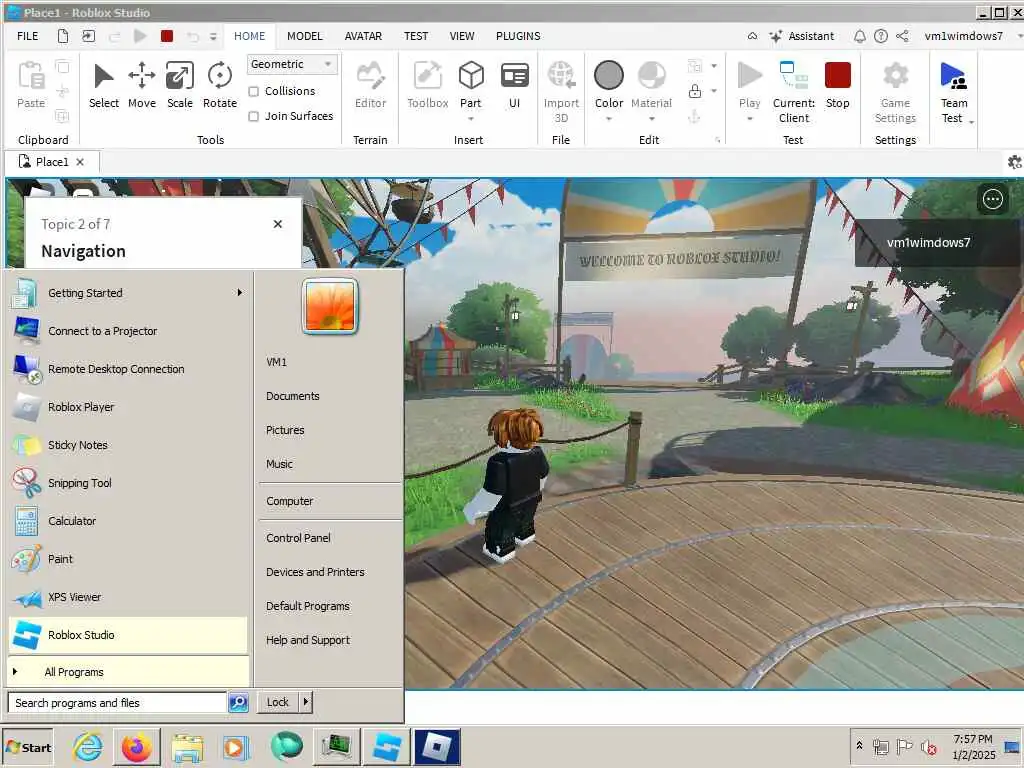The height and width of the screenshot is (768, 1024).
Task: Open the Lock button's shutdown options arrow
Action: 306,702
